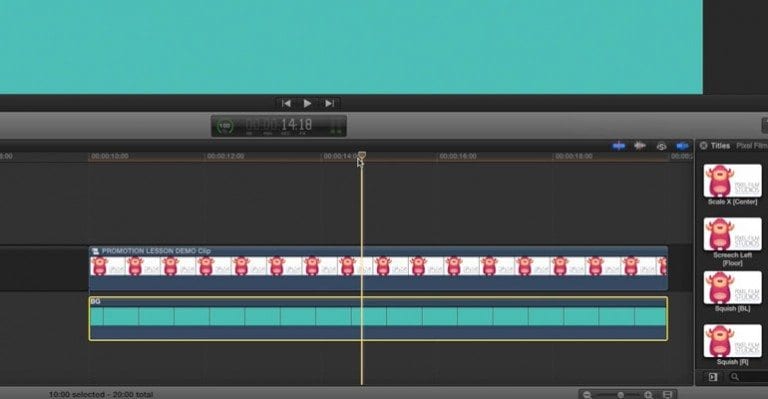Choose the Screech Left [Floor] title preset
Image resolution: width=768 pixels, height=399 pixels.
coord(732,235)
